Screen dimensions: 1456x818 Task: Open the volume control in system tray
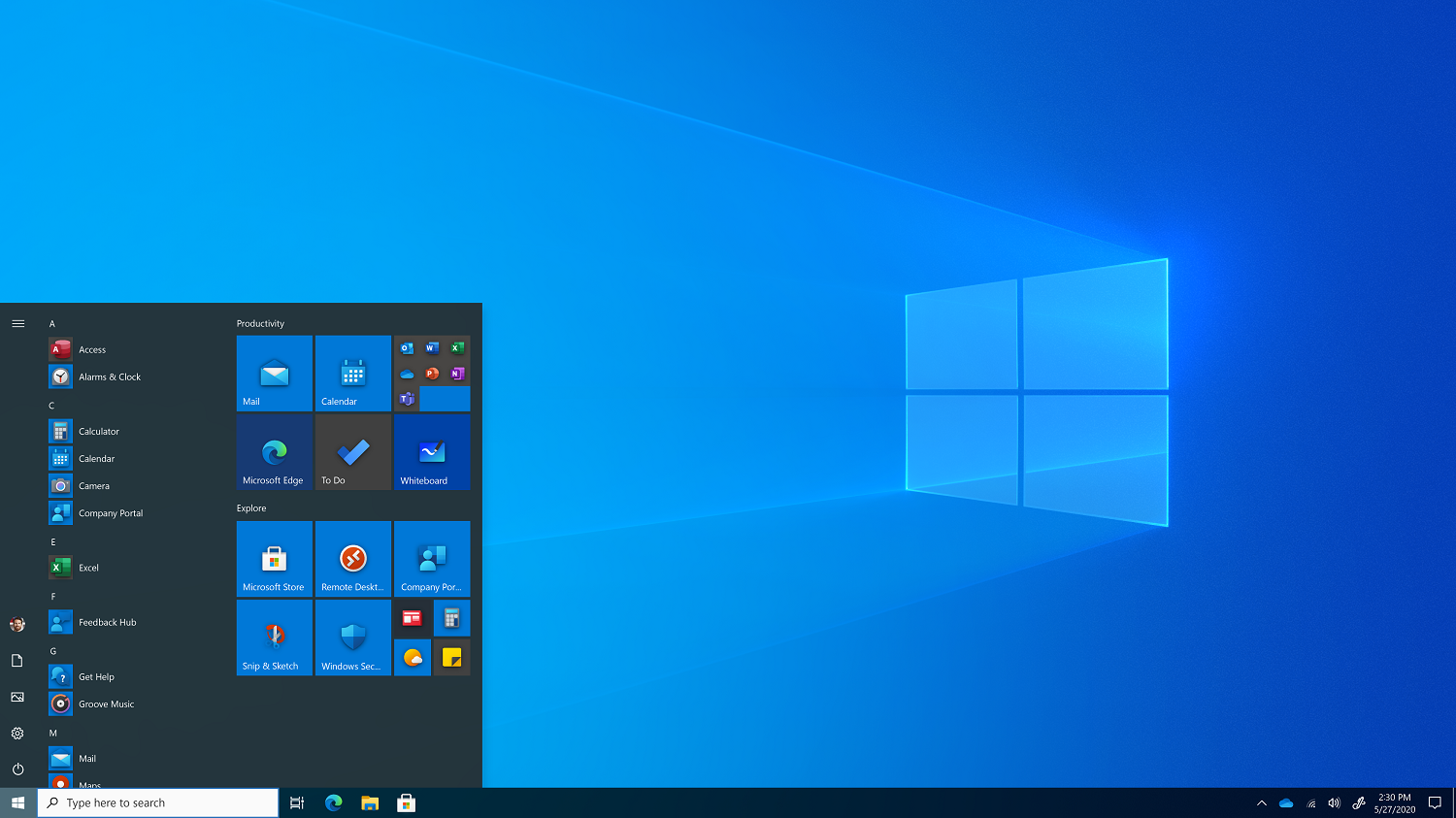tap(1335, 802)
